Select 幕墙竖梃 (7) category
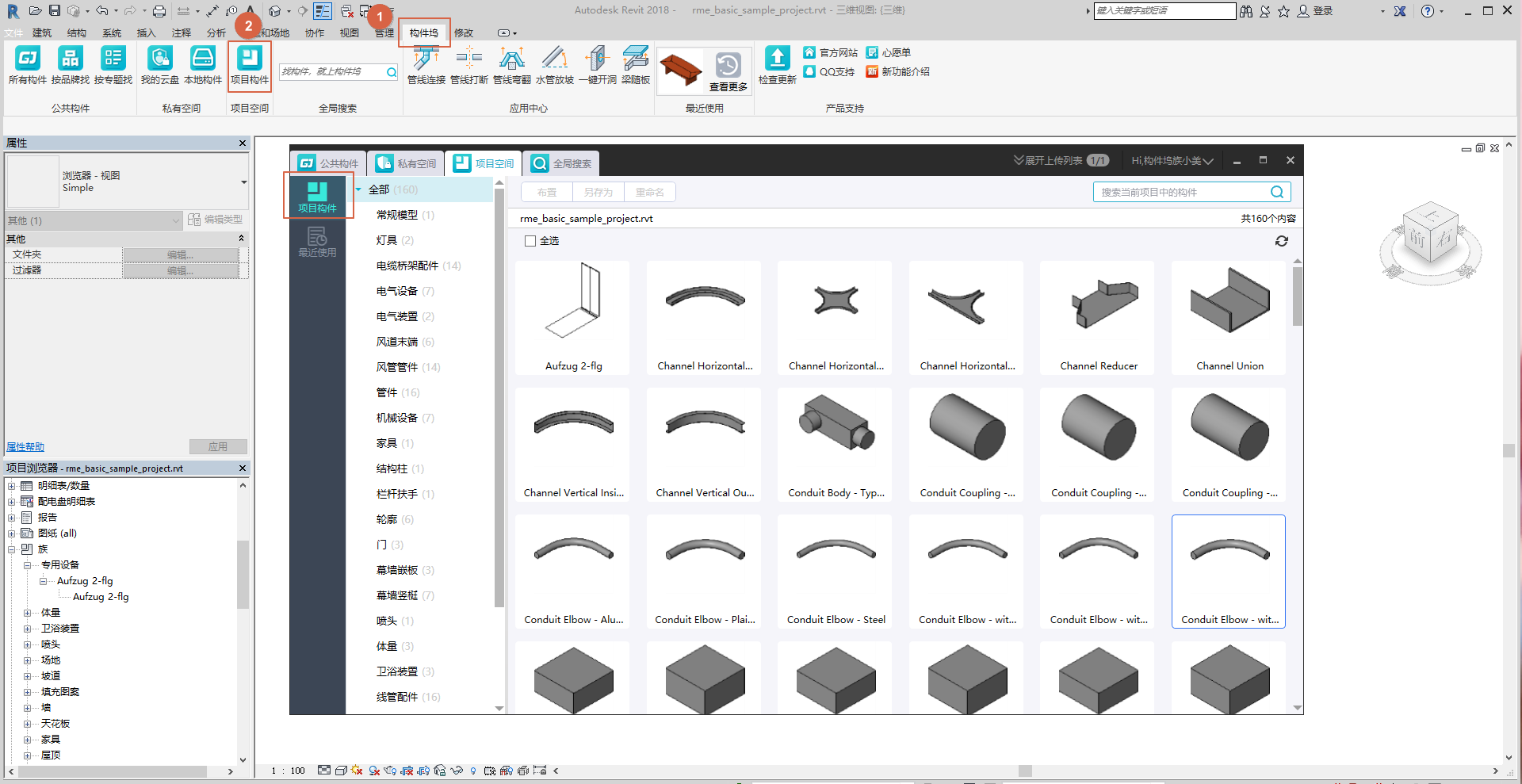Image resolution: width=1522 pixels, height=784 pixels. coord(405,595)
